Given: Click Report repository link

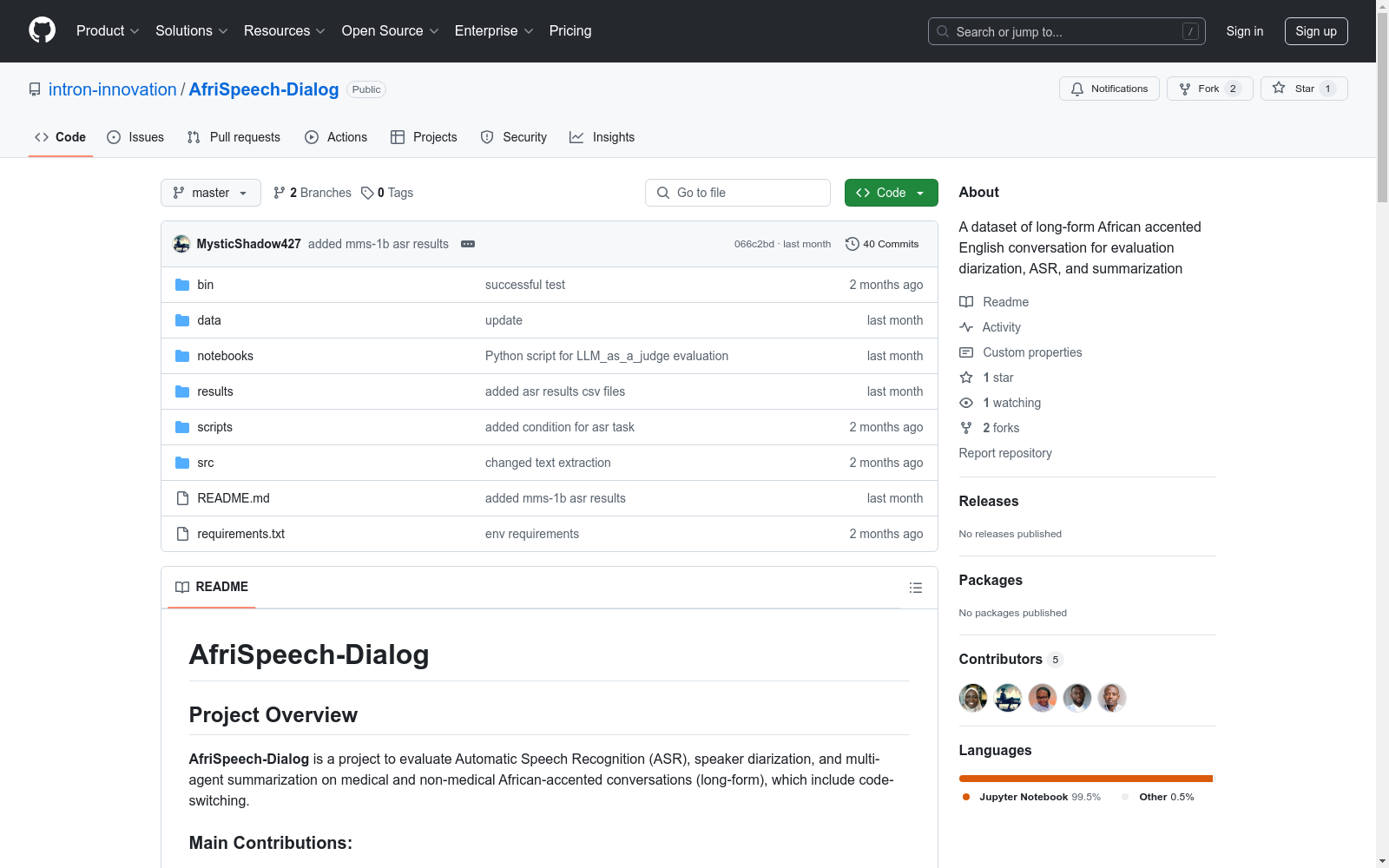Looking at the screenshot, I should (1005, 453).
